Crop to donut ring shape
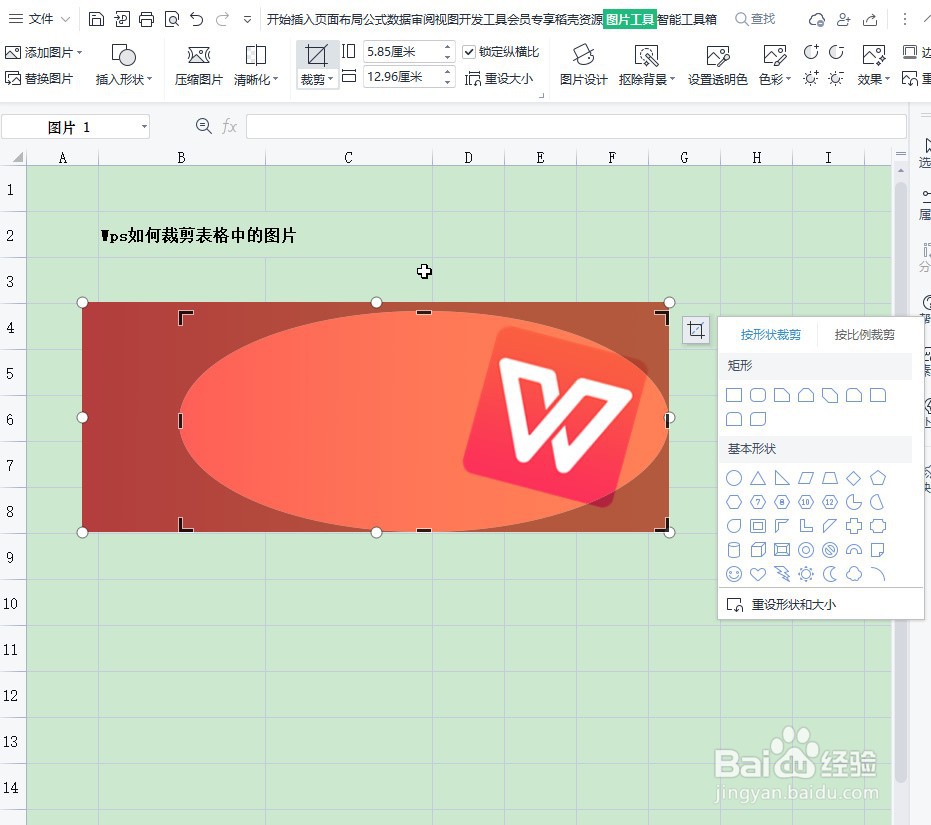 click(806, 550)
